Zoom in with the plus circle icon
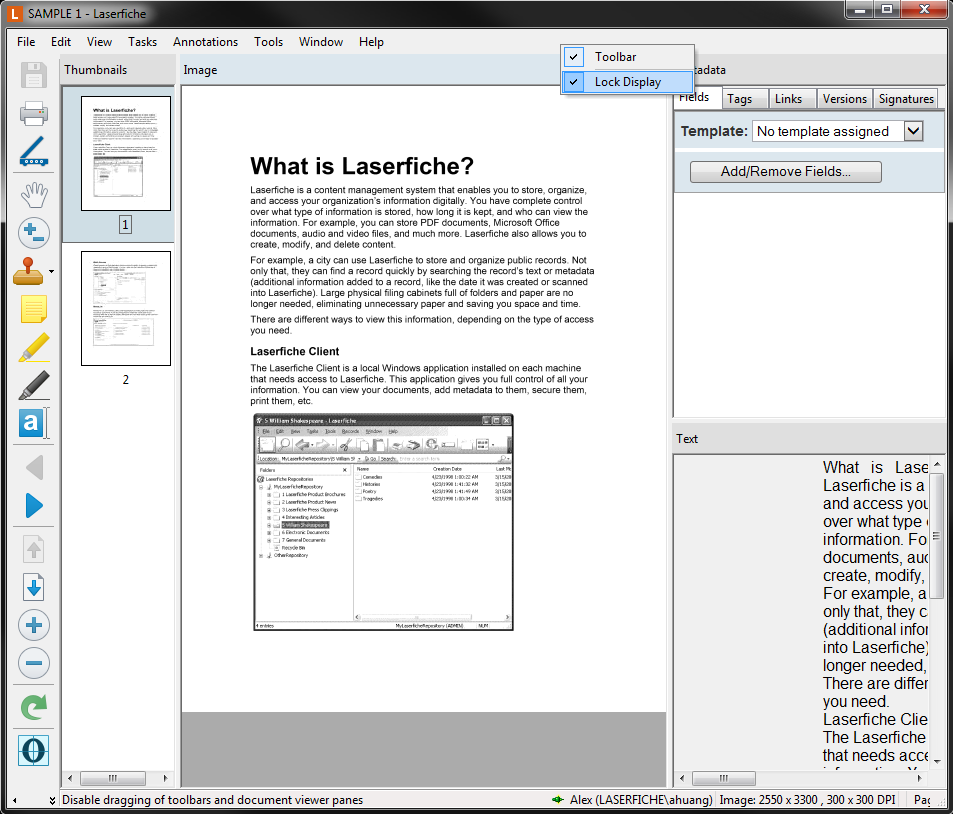The width and height of the screenshot is (953, 814). (x=33, y=625)
